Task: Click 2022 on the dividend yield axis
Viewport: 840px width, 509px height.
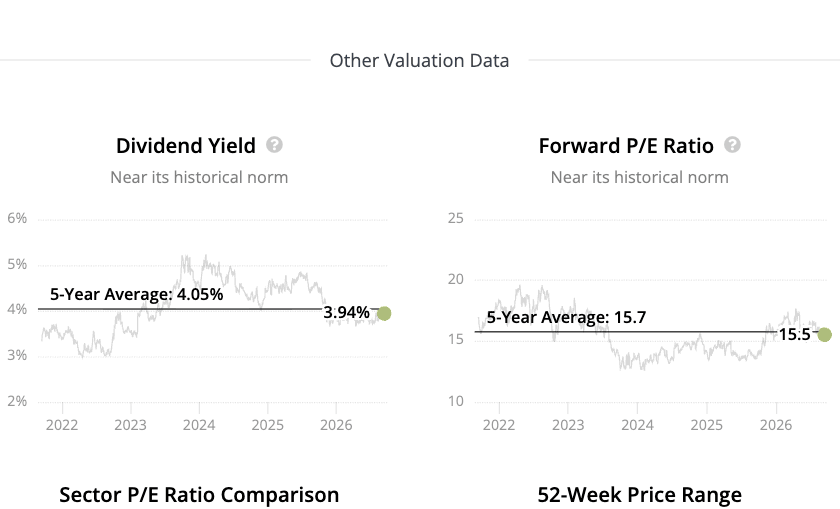Action: tap(62, 425)
